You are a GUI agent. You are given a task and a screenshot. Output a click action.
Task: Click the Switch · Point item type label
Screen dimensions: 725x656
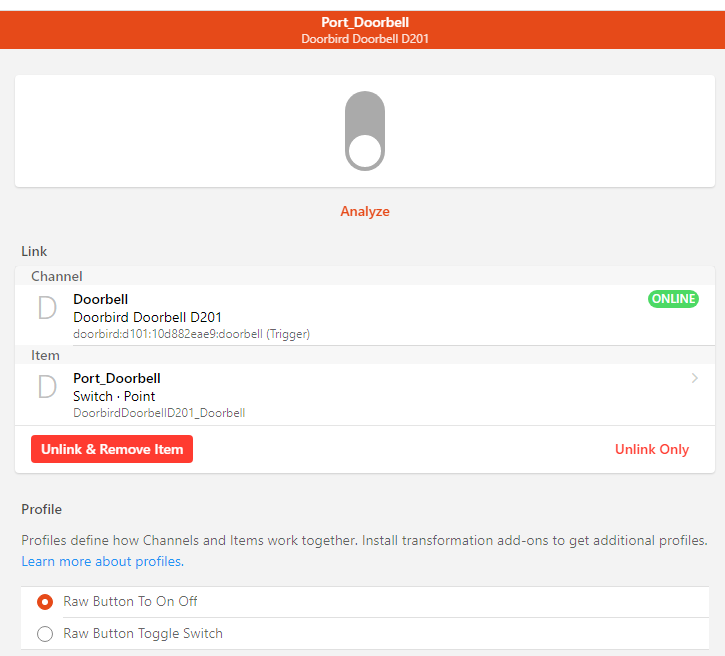pos(114,396)
